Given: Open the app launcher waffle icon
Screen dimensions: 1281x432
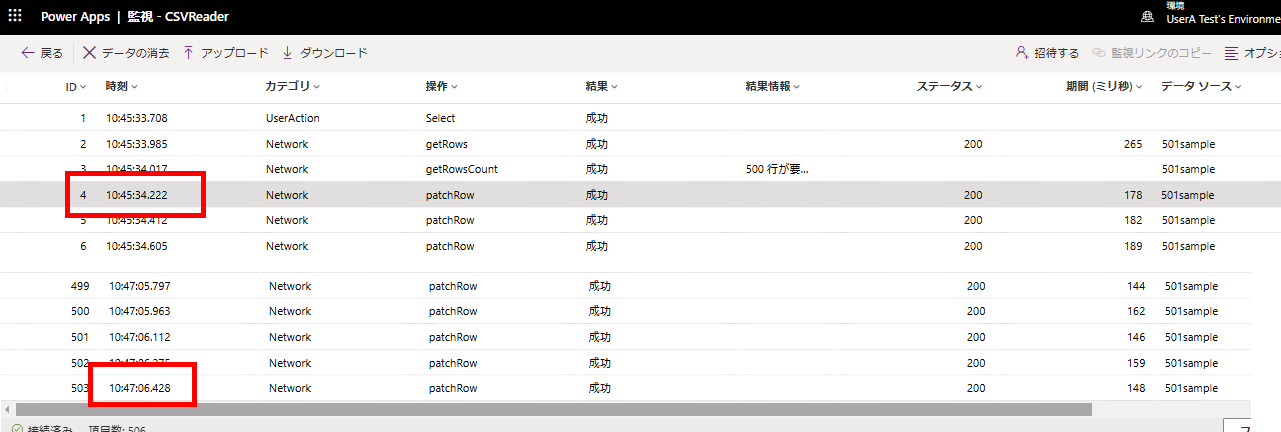Looking at the screenshot, I should [15, 16].
